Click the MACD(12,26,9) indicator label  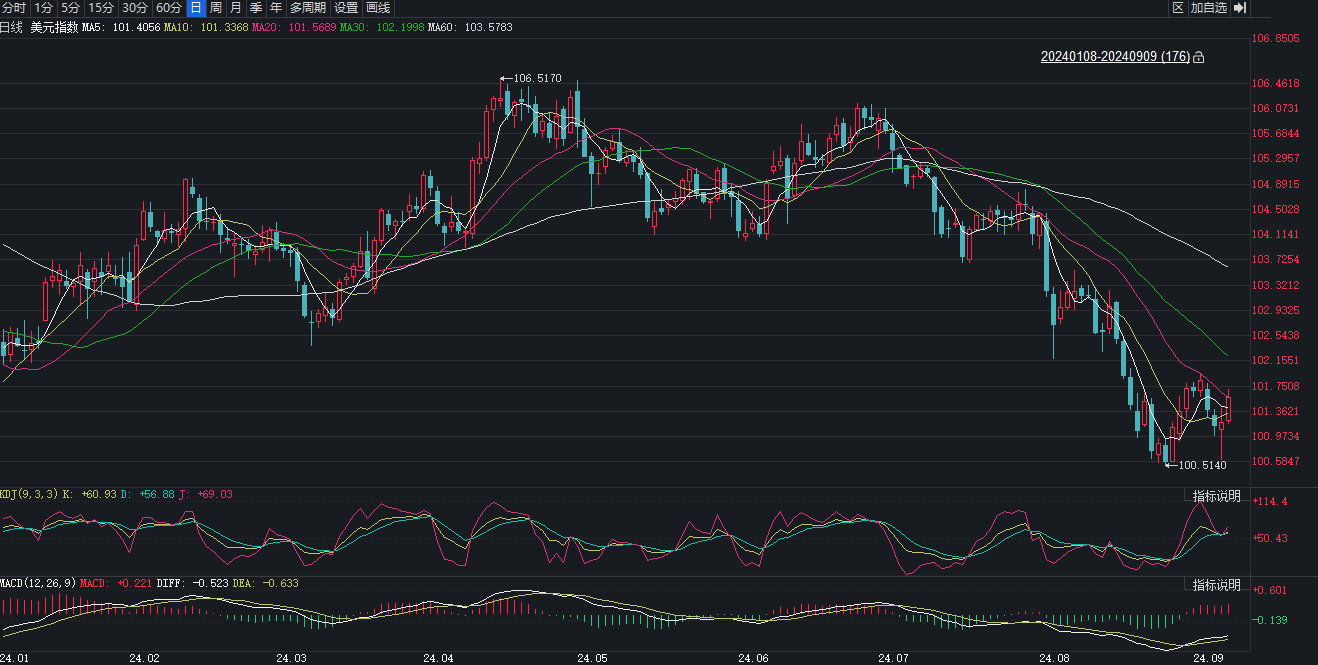click(x=38, y=583)
